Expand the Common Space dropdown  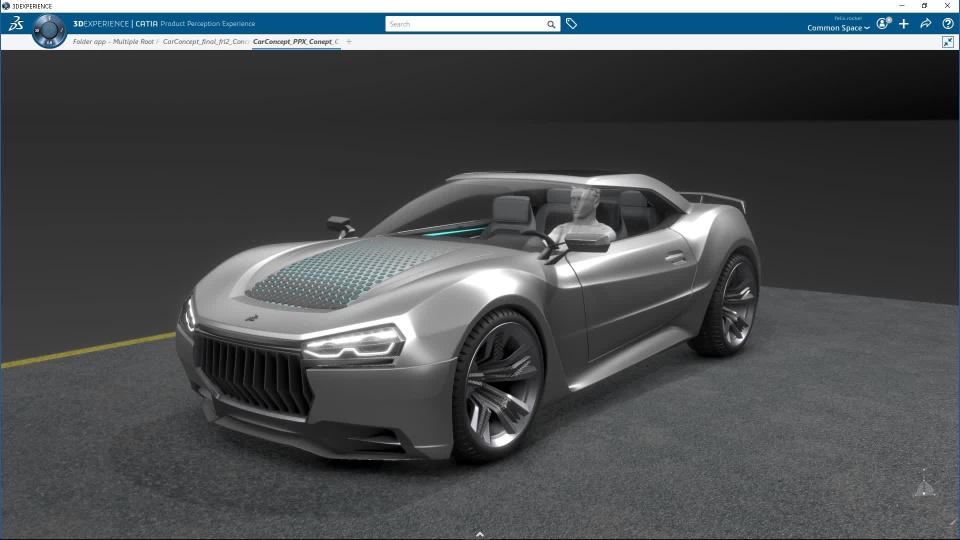click(x=838, y=28)
